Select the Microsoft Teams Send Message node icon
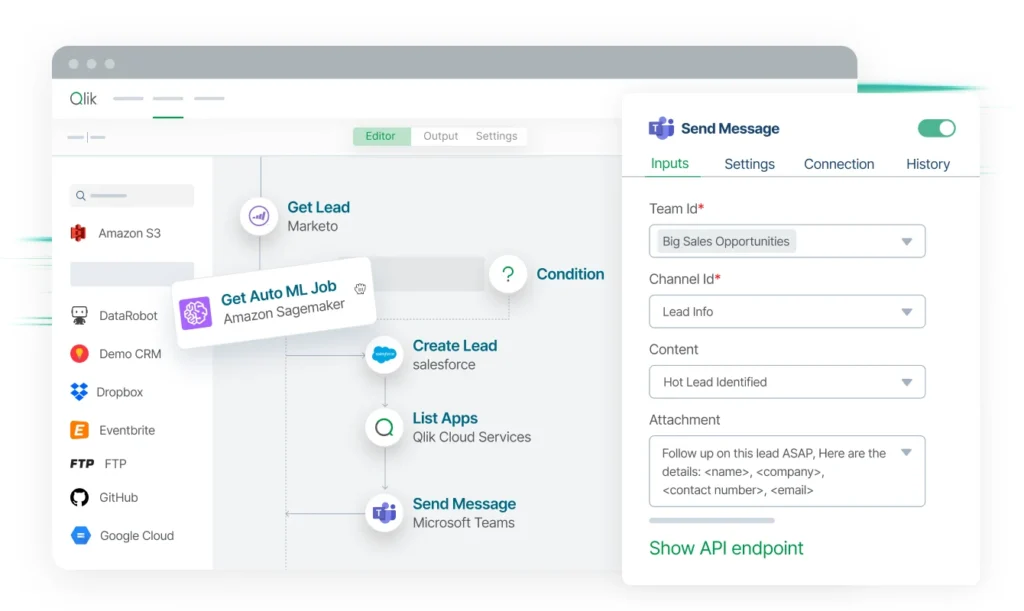This screenshot has height=611, width=1024. [384, 513]
